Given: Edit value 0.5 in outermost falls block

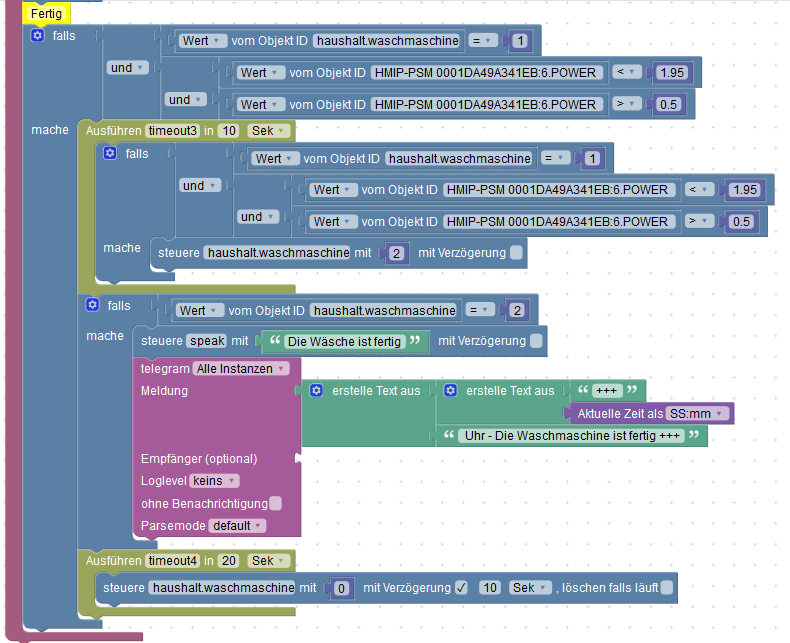Looking at the screenshot, I should 668,104.
